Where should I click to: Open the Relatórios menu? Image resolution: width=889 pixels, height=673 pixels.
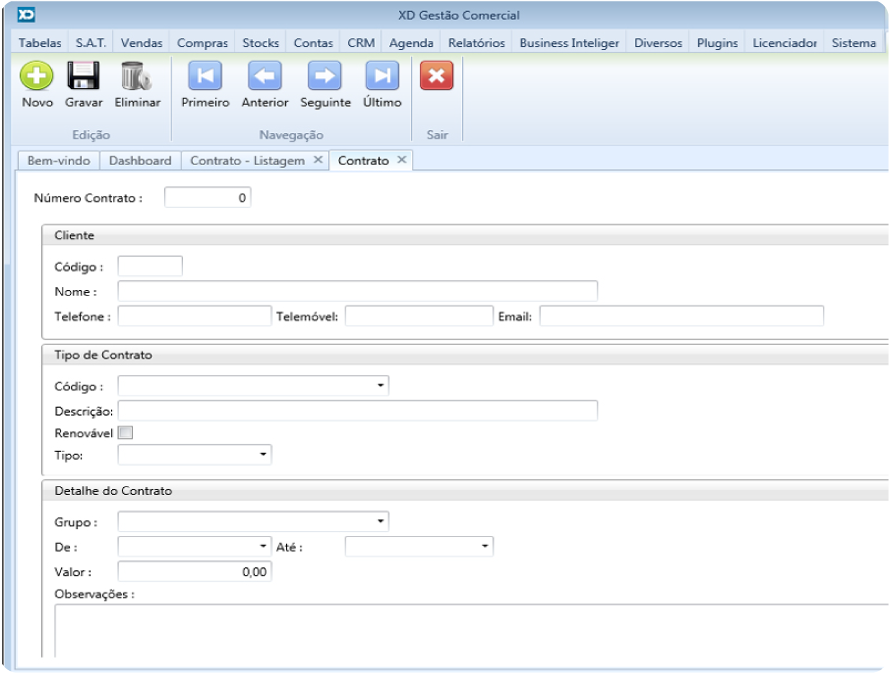click(x=476, y=43)
